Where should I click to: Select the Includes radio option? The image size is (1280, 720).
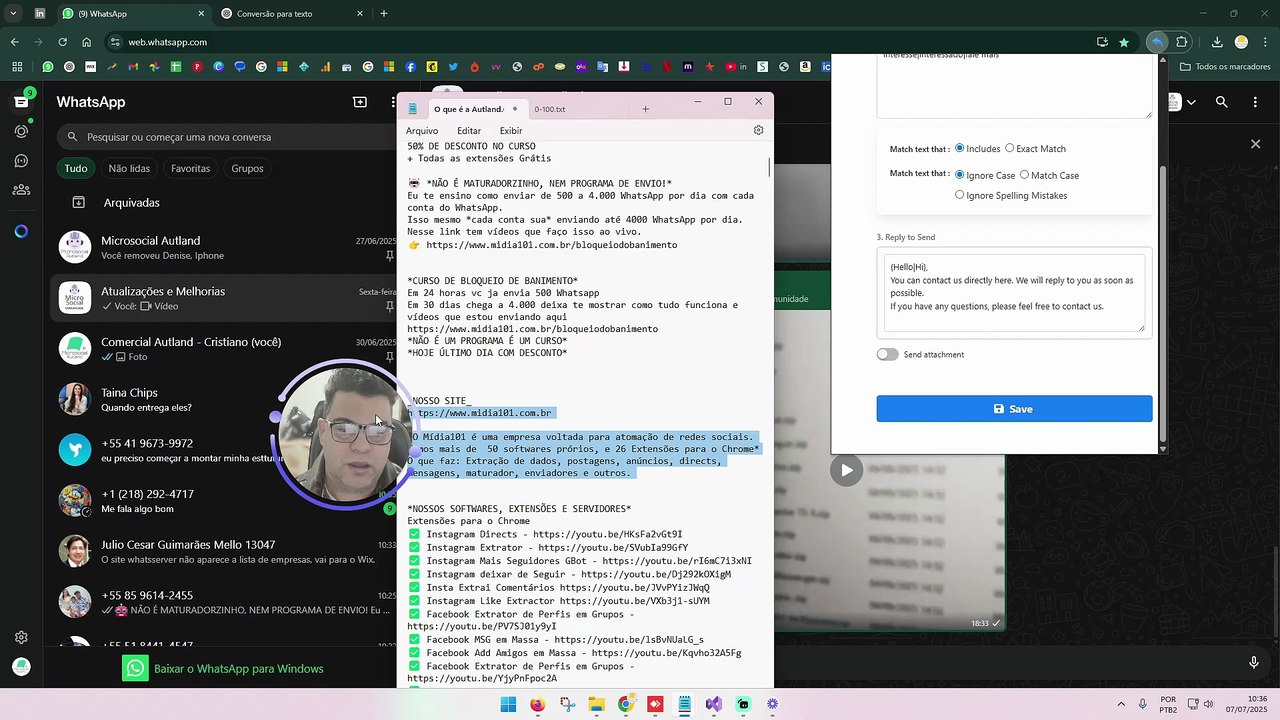click(960, 148)
